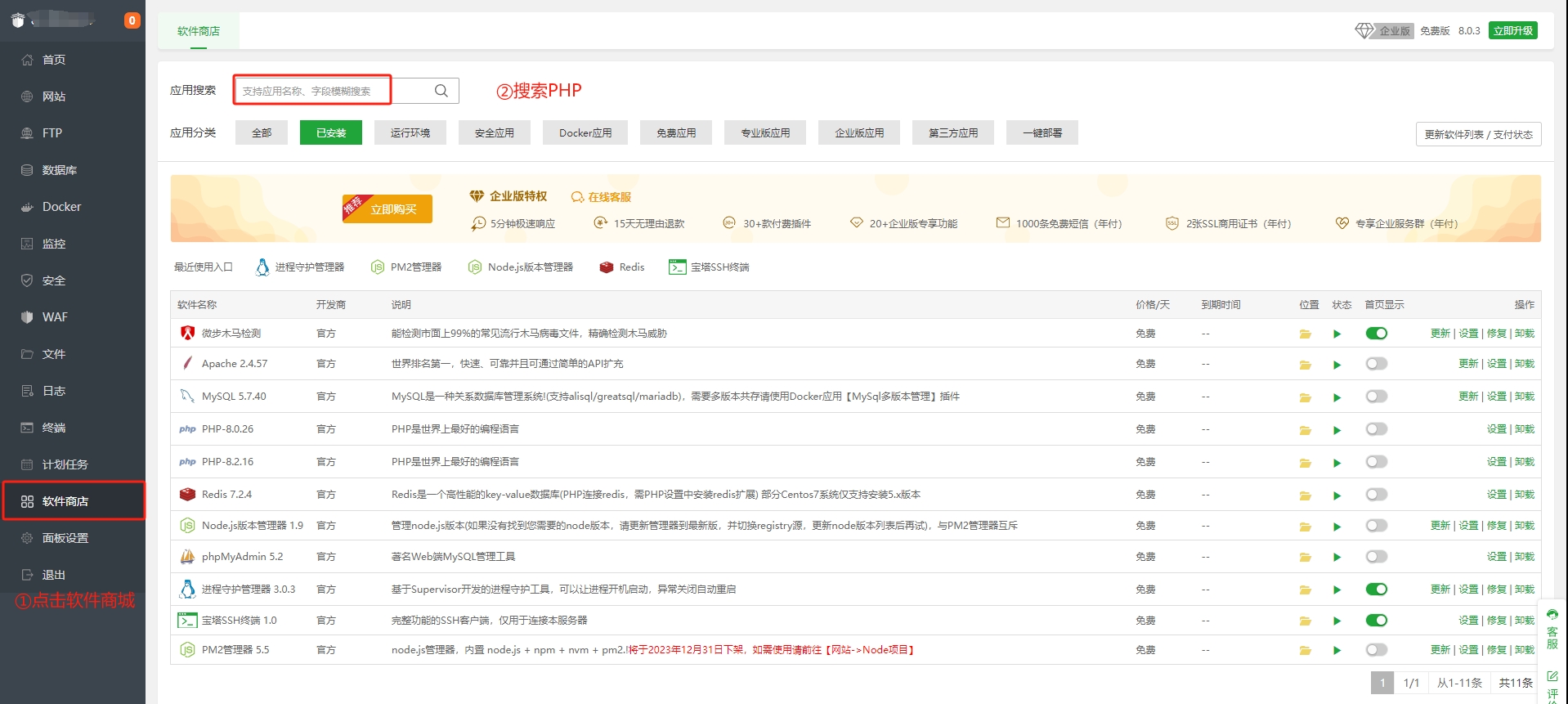Toggle homepage display for PHP-8.2.16
This screenshot has width=1568, height=704.
click(1377, 461)
